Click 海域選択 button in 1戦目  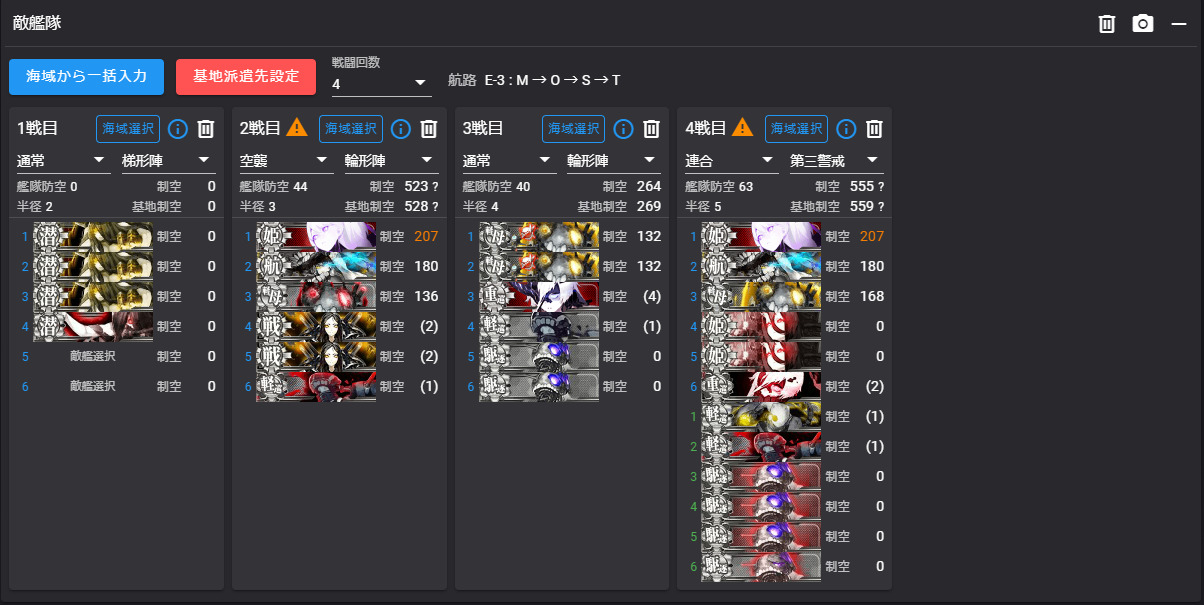click(x=128, y=129)
